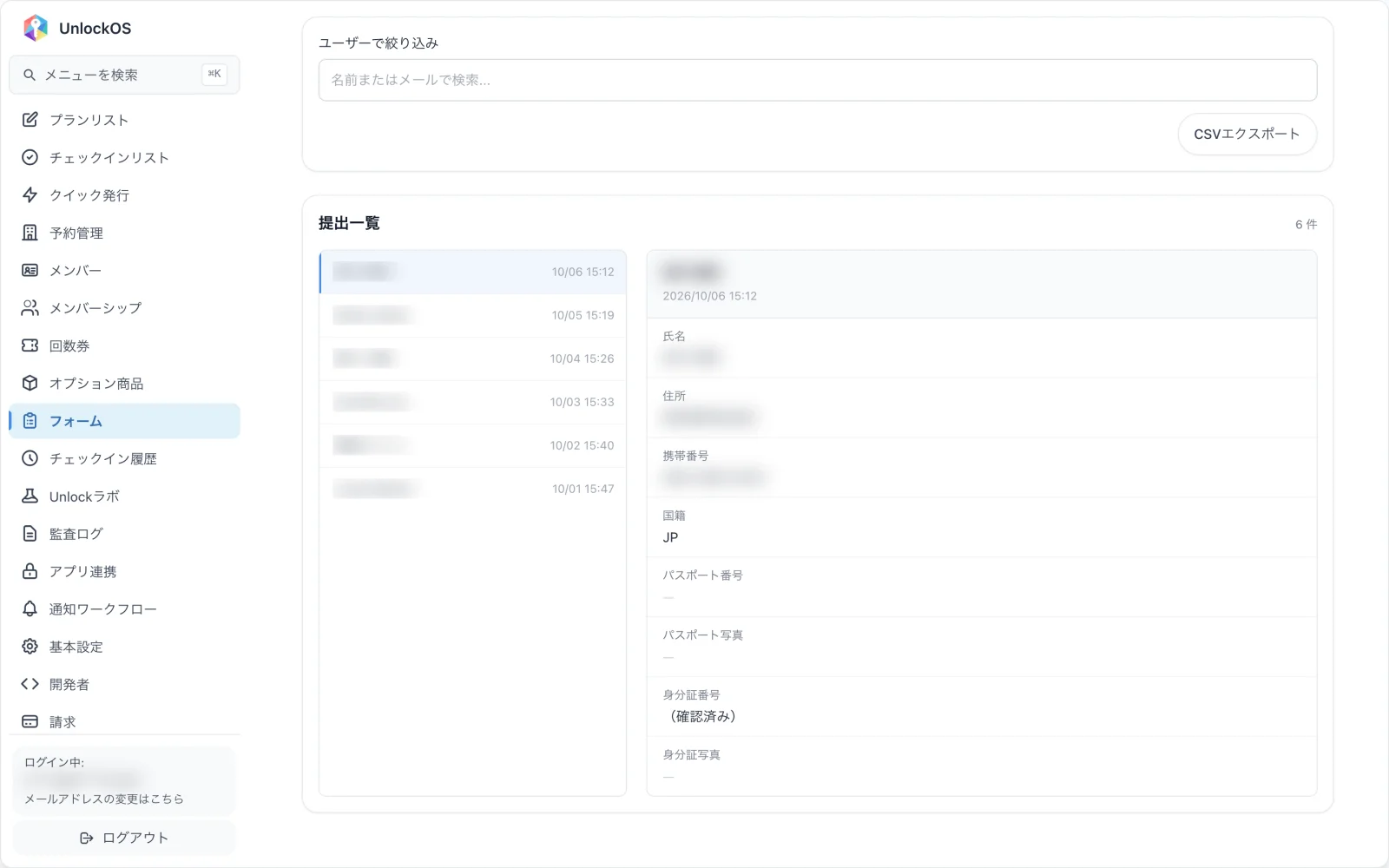Click メールアドレスの変更はこちら link
This screenshot has width=1389, height=868.
(x=104, y=799)
